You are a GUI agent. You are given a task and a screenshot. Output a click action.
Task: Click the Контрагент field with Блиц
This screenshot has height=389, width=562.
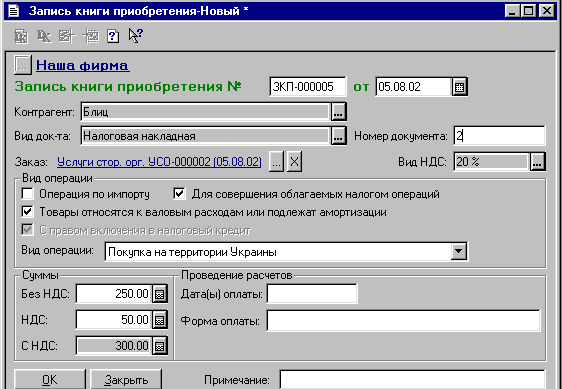pos(205,112)
